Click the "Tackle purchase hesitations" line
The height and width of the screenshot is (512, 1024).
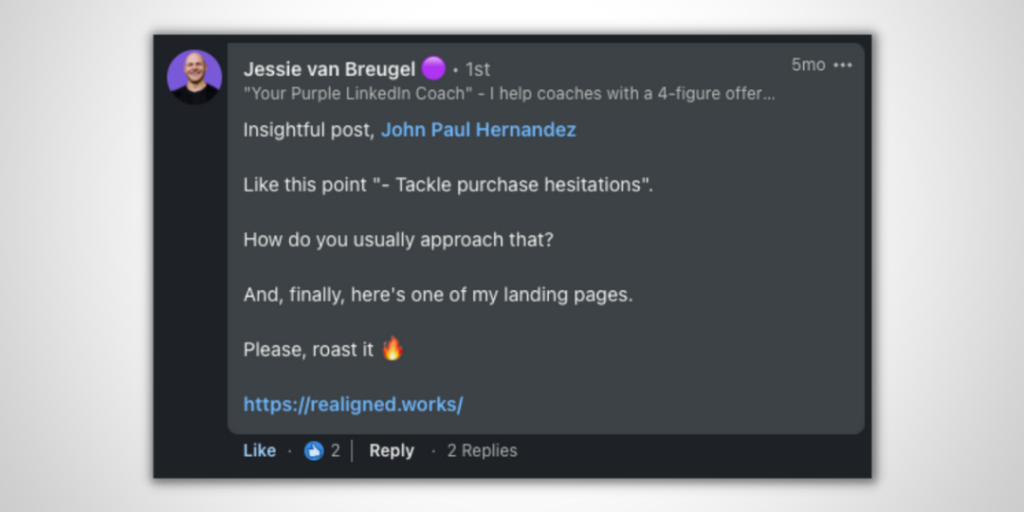(448, 185)
